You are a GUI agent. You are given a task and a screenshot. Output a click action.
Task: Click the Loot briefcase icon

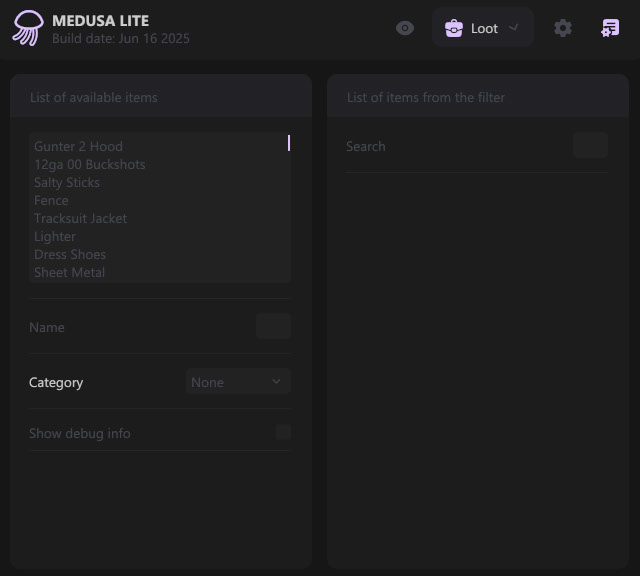tap(454, 28)
